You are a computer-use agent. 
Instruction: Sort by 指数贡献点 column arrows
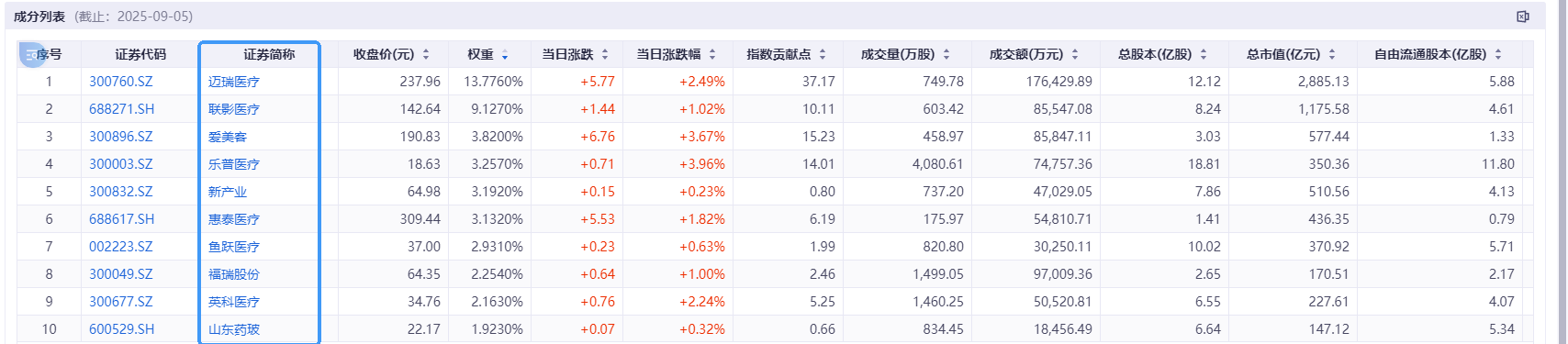click(823, 55)
